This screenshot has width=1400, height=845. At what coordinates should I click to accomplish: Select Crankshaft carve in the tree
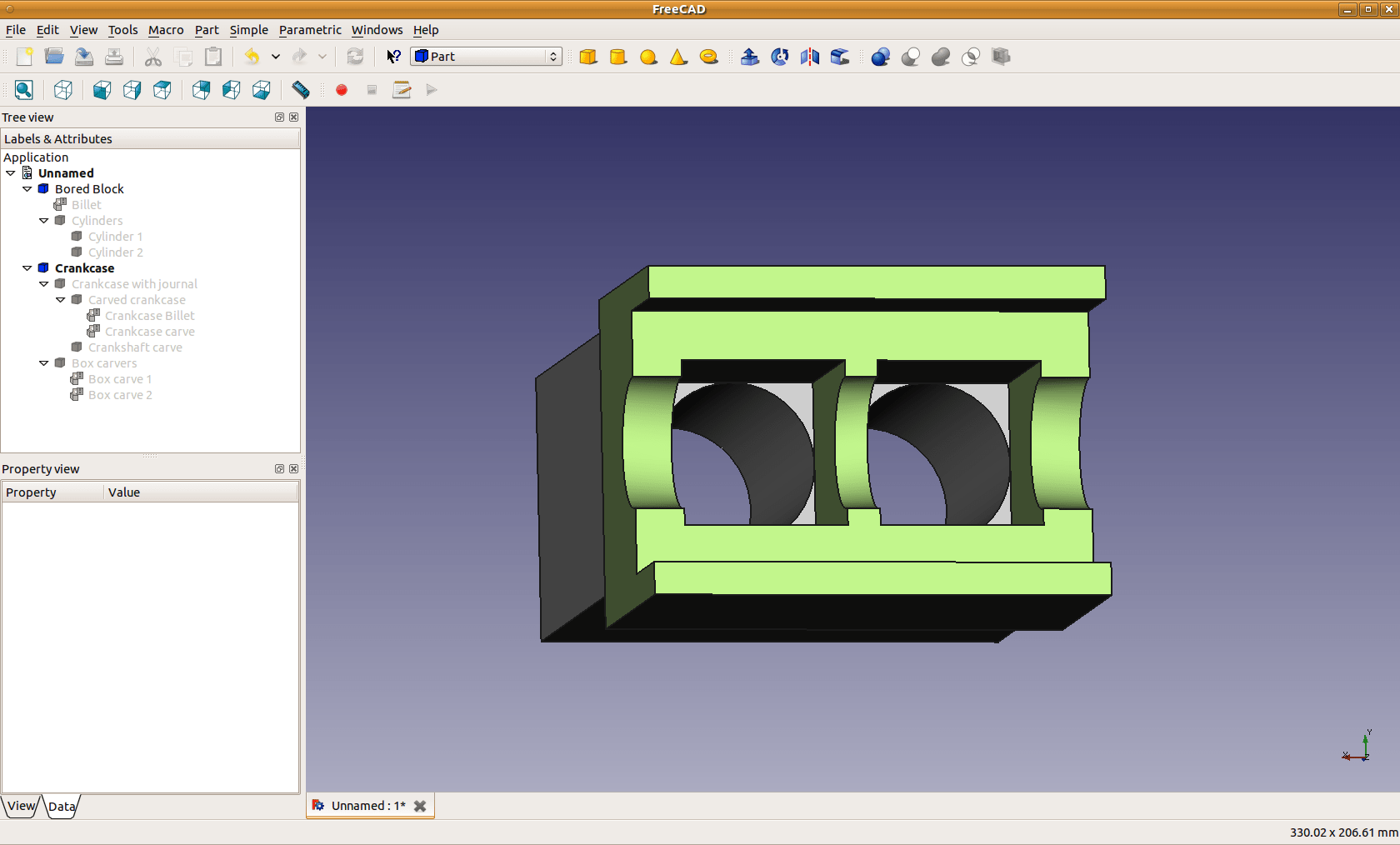point(135,347)
